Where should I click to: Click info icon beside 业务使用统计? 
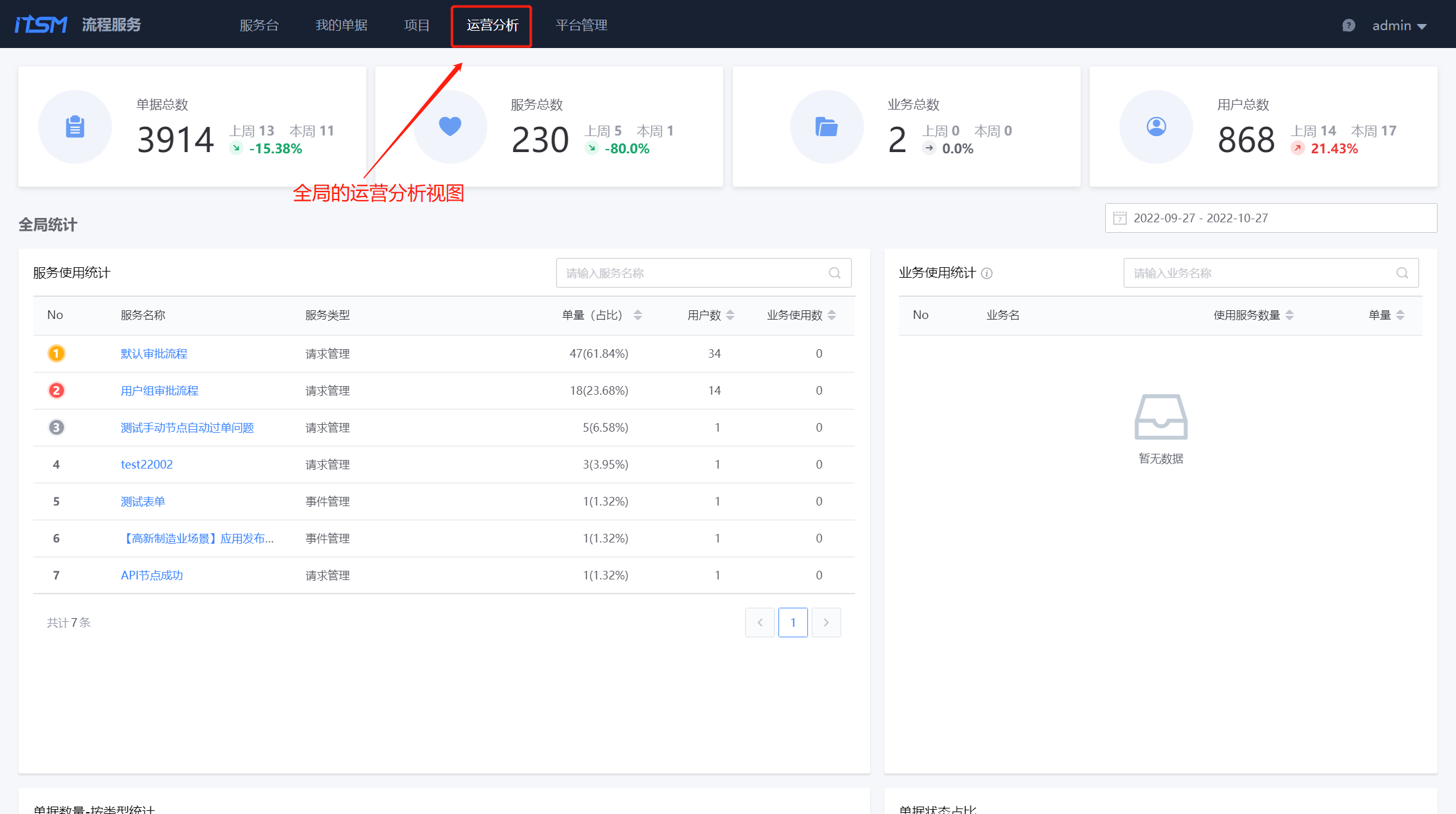pos(987,273)
